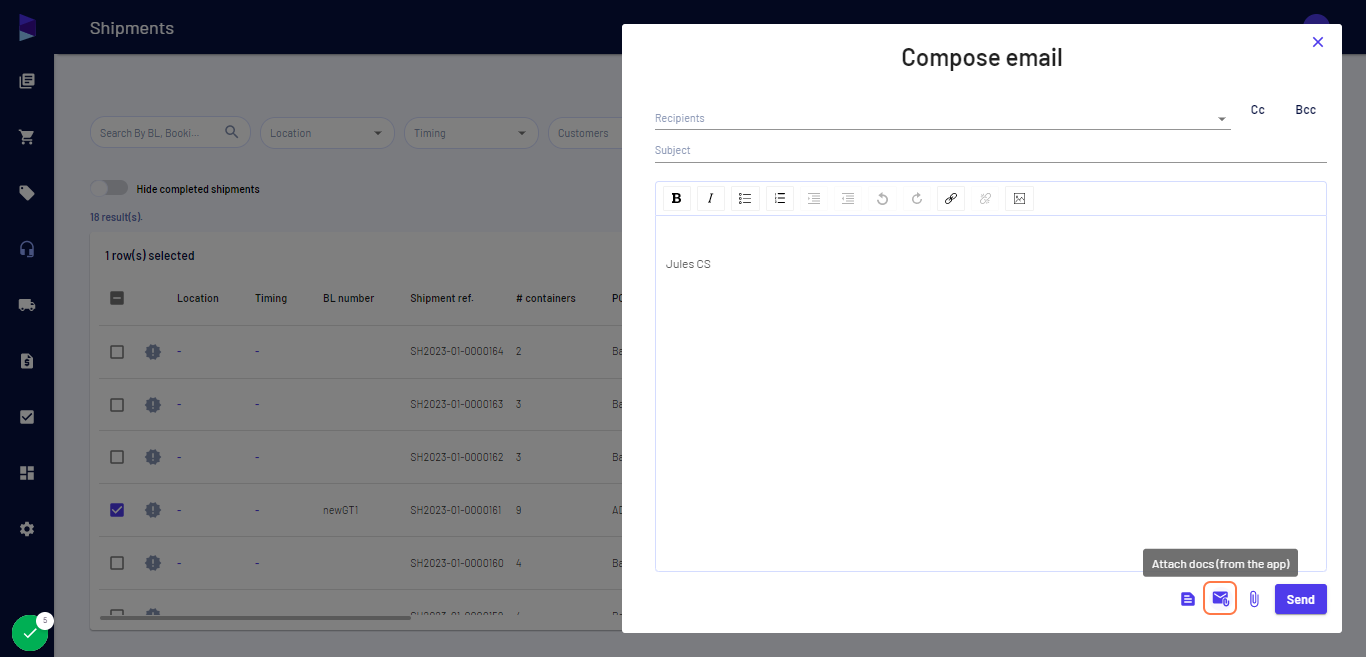Image resolution: width=1366 pixels, height=657 pixels.
Task: Redo the last edit in the email body
Action: [x=917, y=198]
